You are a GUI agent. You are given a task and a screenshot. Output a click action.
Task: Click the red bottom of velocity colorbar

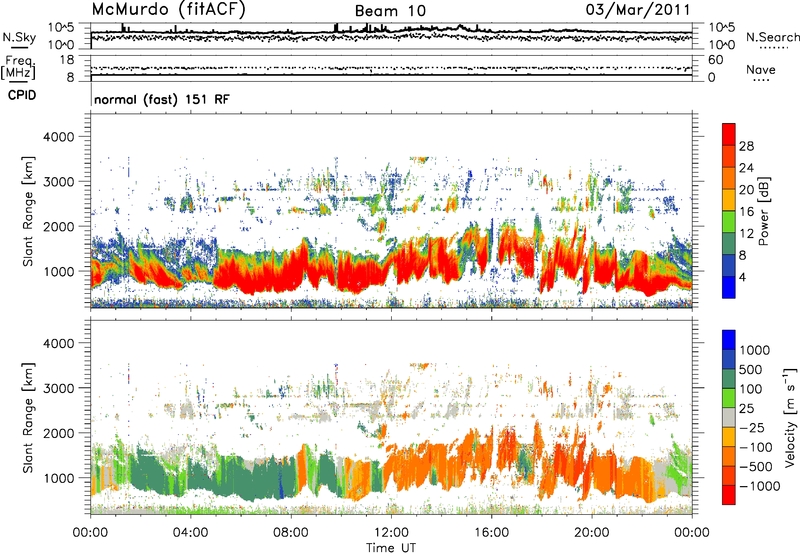729,495
